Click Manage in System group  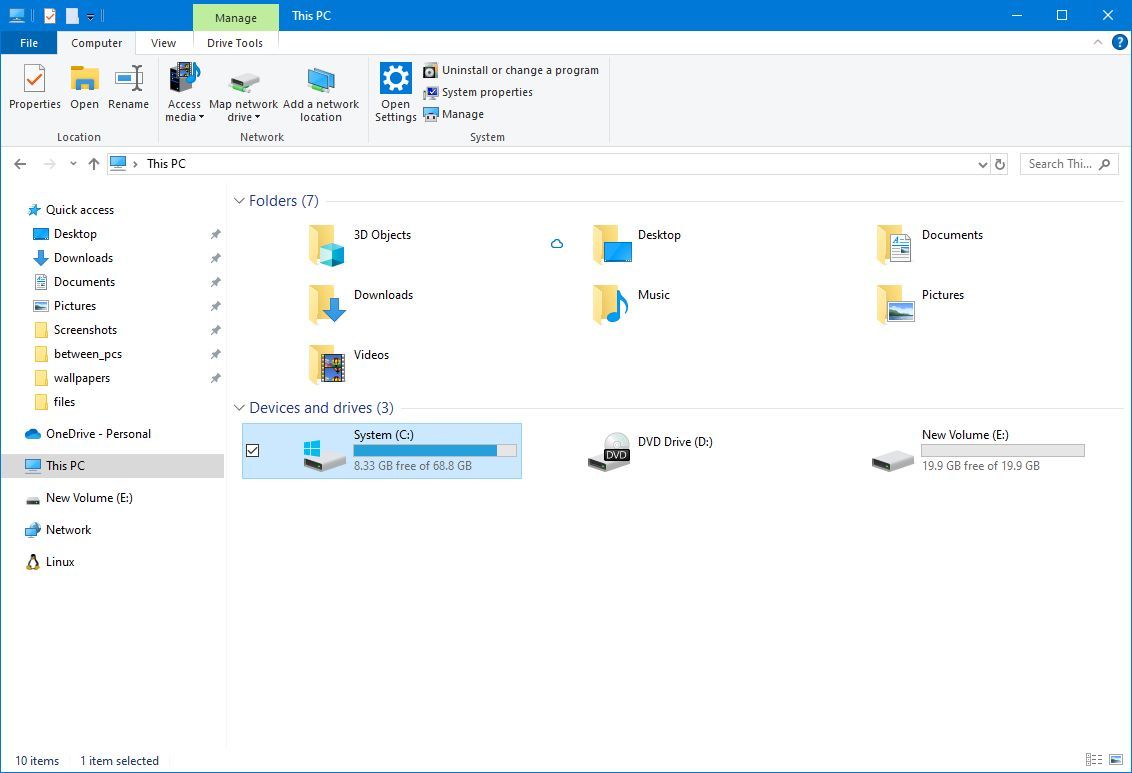pos(453,114)
